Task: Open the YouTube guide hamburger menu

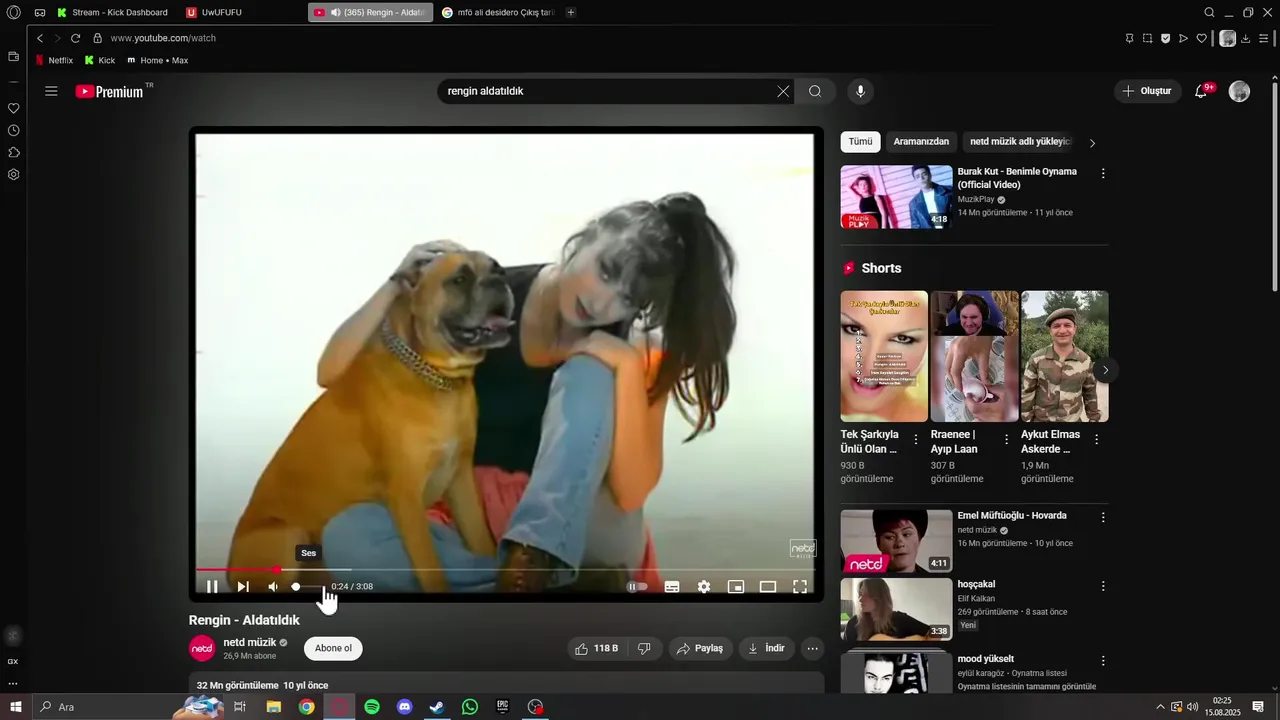Action: [x=51, y=91]
